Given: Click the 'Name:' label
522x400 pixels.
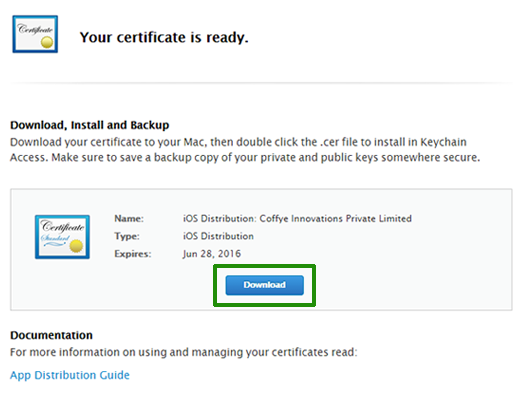Looking at the screenshot, I should tap(129, 219).
